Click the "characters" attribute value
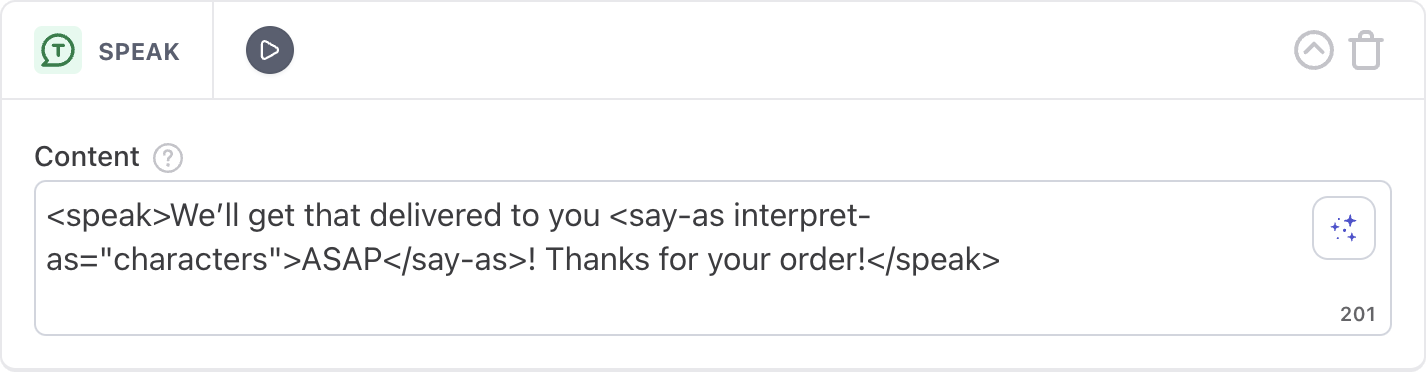 click(x=191, y=260)
